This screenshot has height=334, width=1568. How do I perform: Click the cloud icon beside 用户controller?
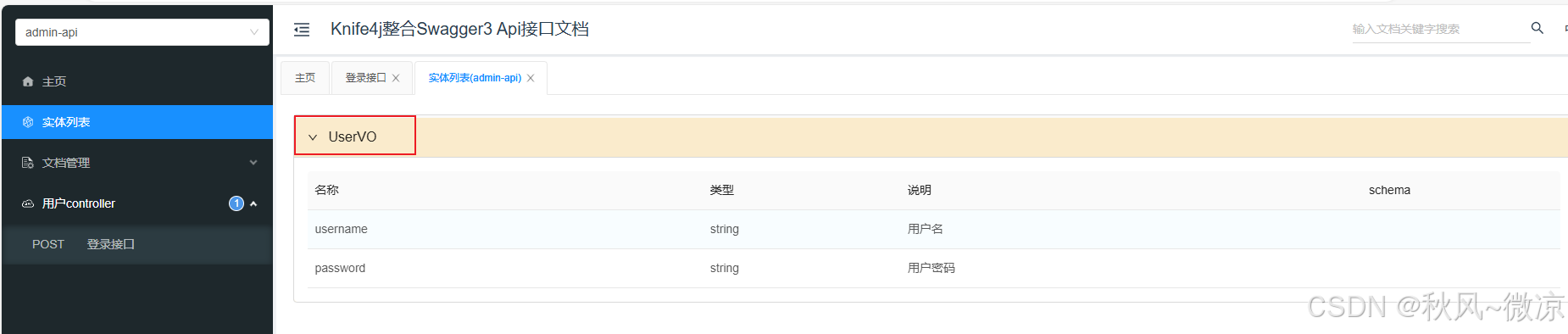coord(28,203)
